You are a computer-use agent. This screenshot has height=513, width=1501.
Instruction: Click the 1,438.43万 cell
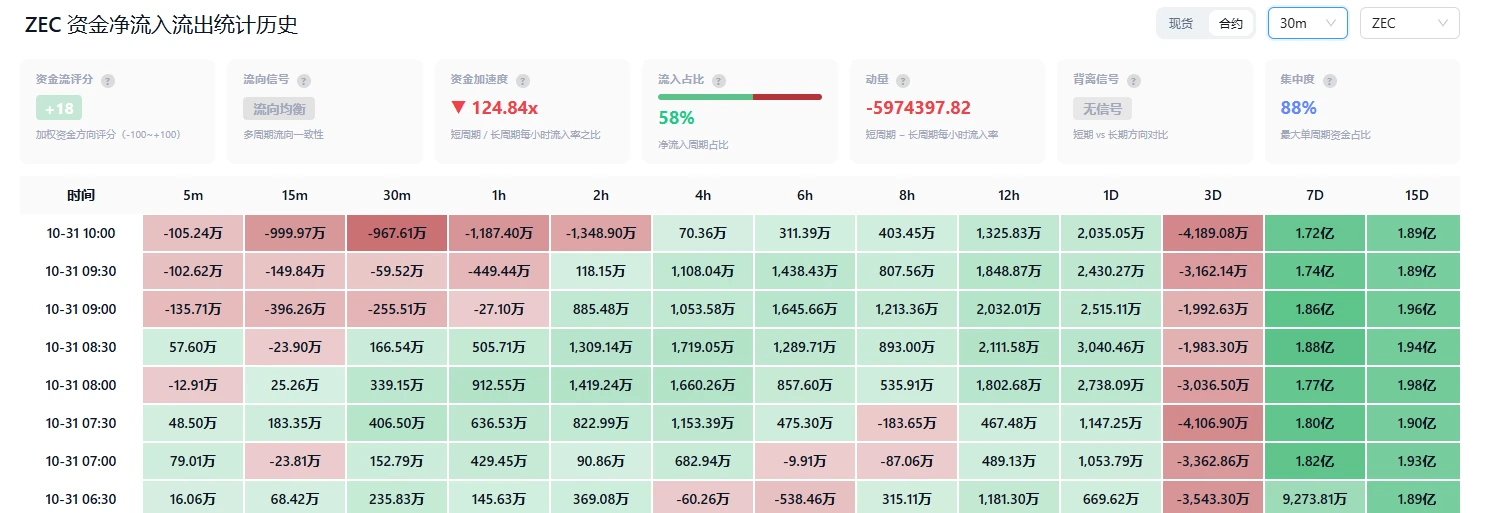[x=805, y=271]
